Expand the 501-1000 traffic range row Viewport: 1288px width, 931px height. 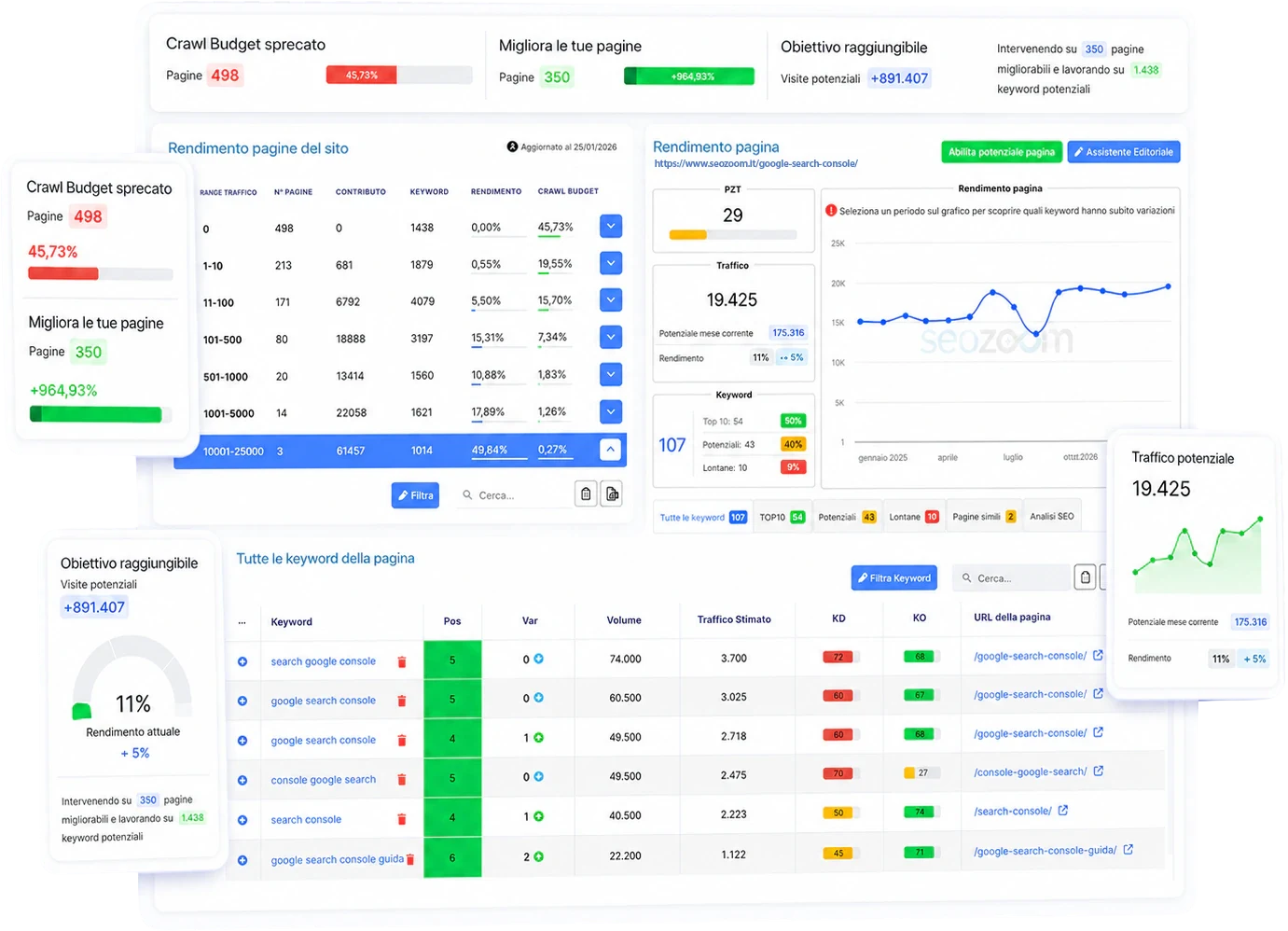[611, 374]
